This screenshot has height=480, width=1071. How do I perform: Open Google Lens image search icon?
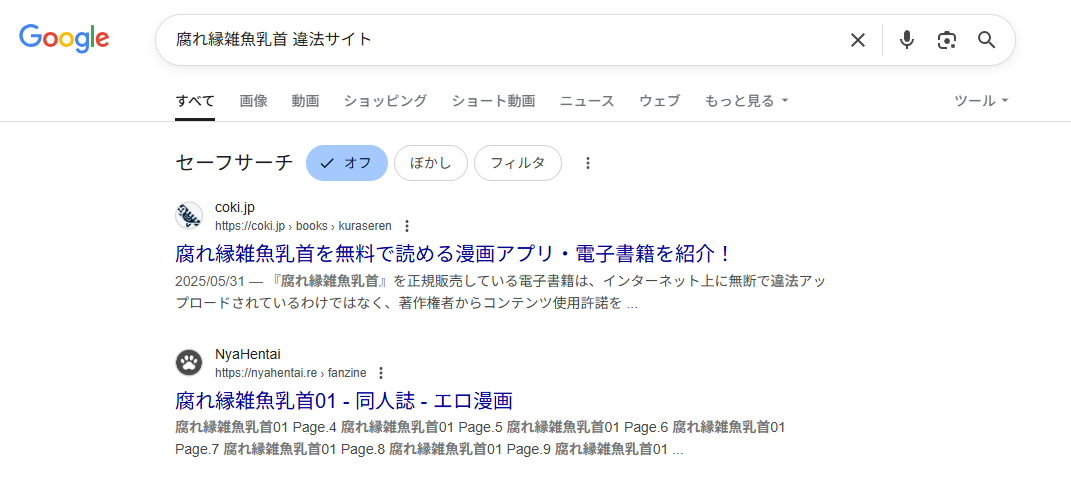(946, 40)
